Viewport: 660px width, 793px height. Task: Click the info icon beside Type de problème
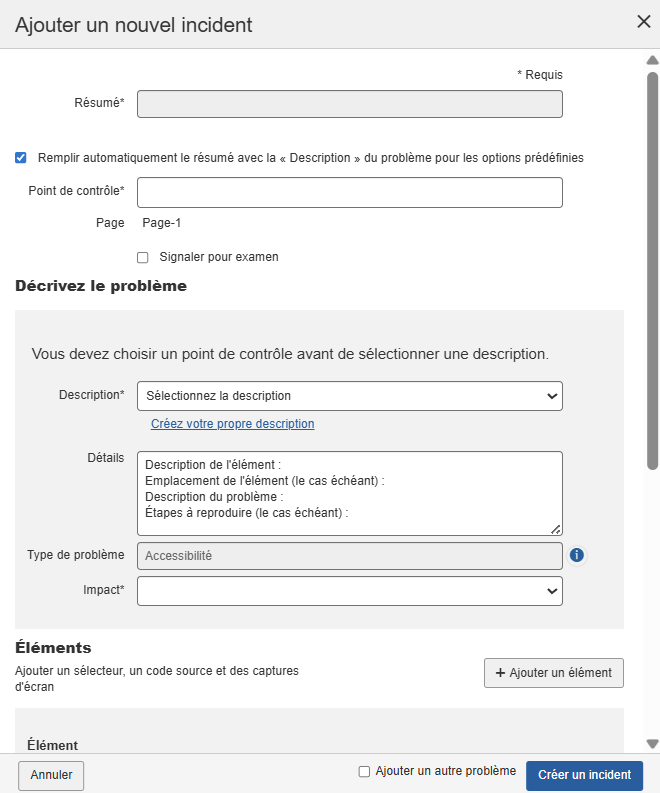(x=577, y=555)
